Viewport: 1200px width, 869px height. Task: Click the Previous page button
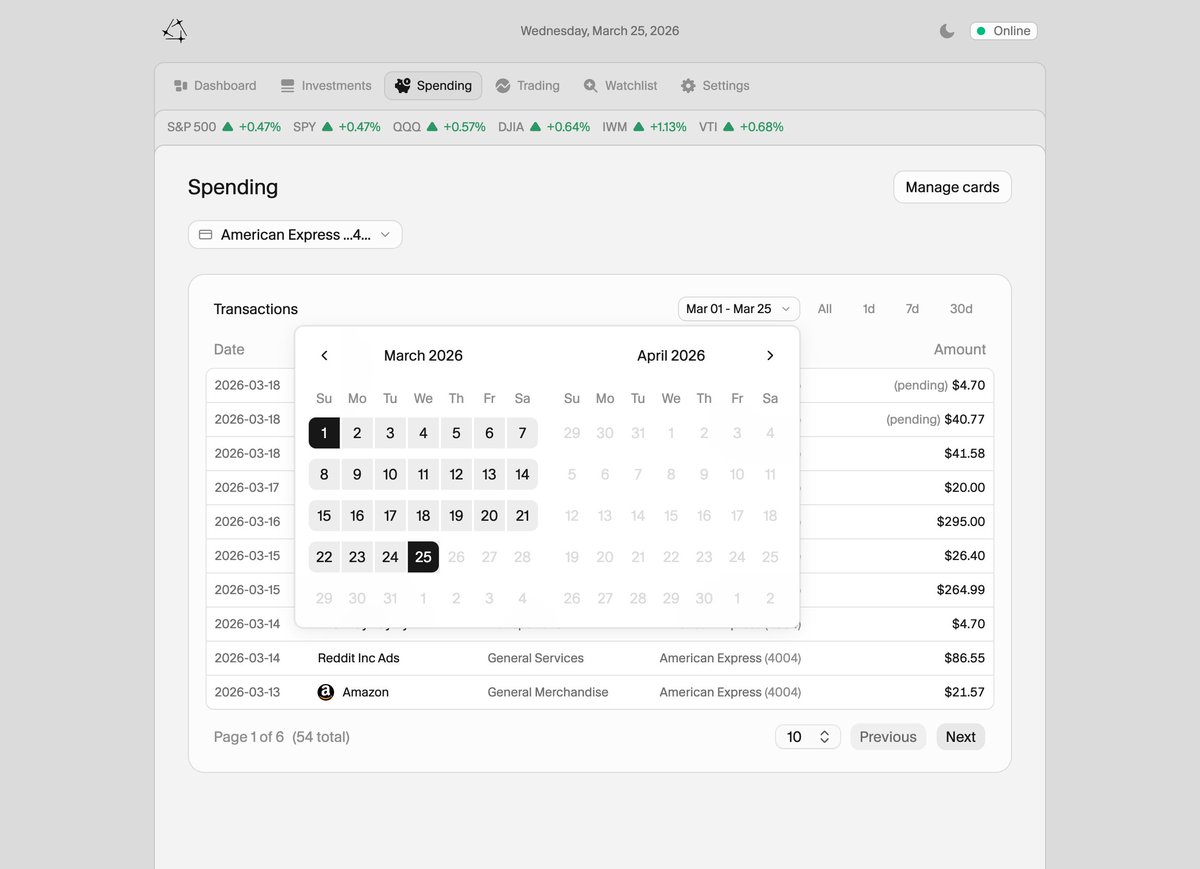[x=888, y=737]
